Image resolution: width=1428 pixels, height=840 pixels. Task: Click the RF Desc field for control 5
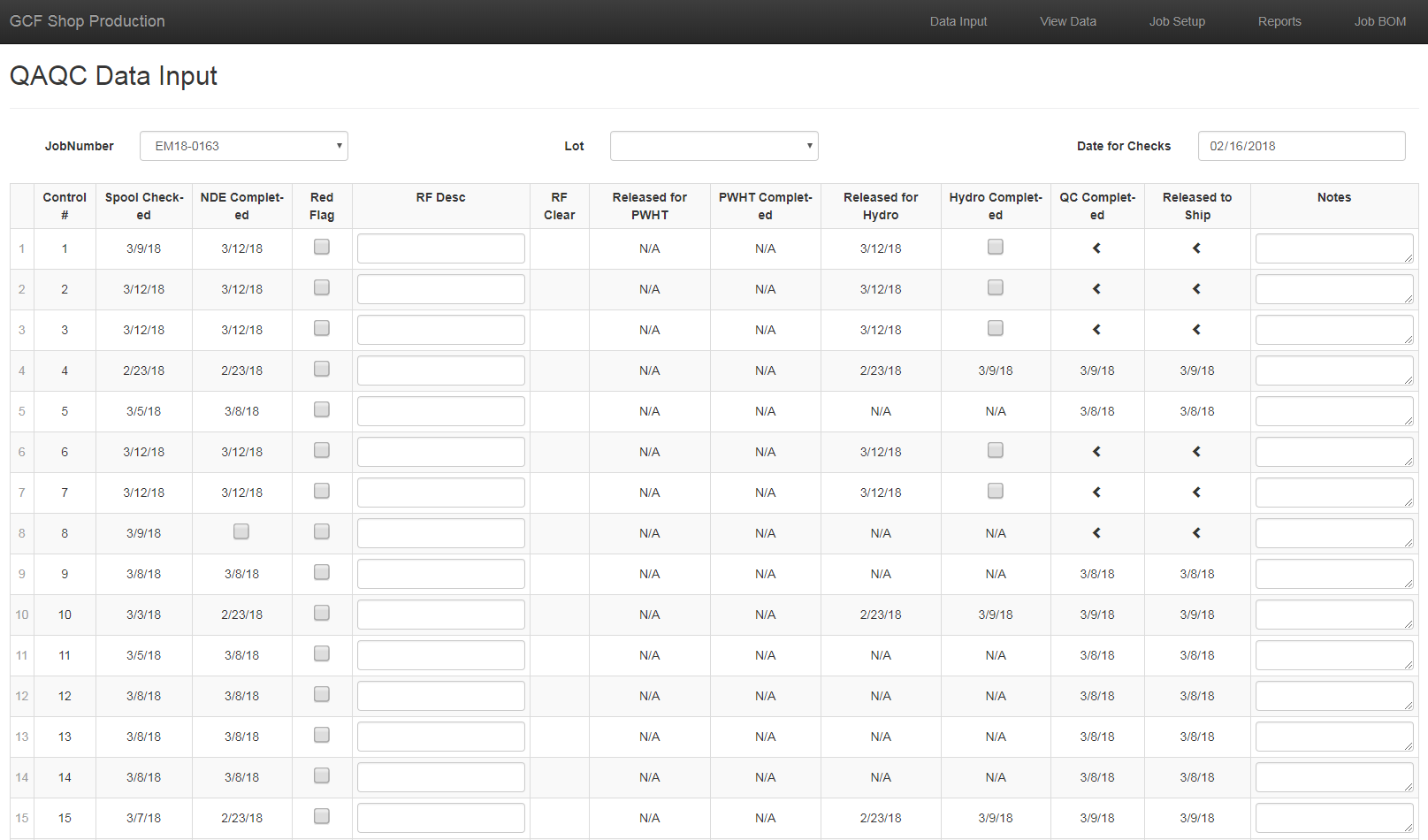[440, 411]
